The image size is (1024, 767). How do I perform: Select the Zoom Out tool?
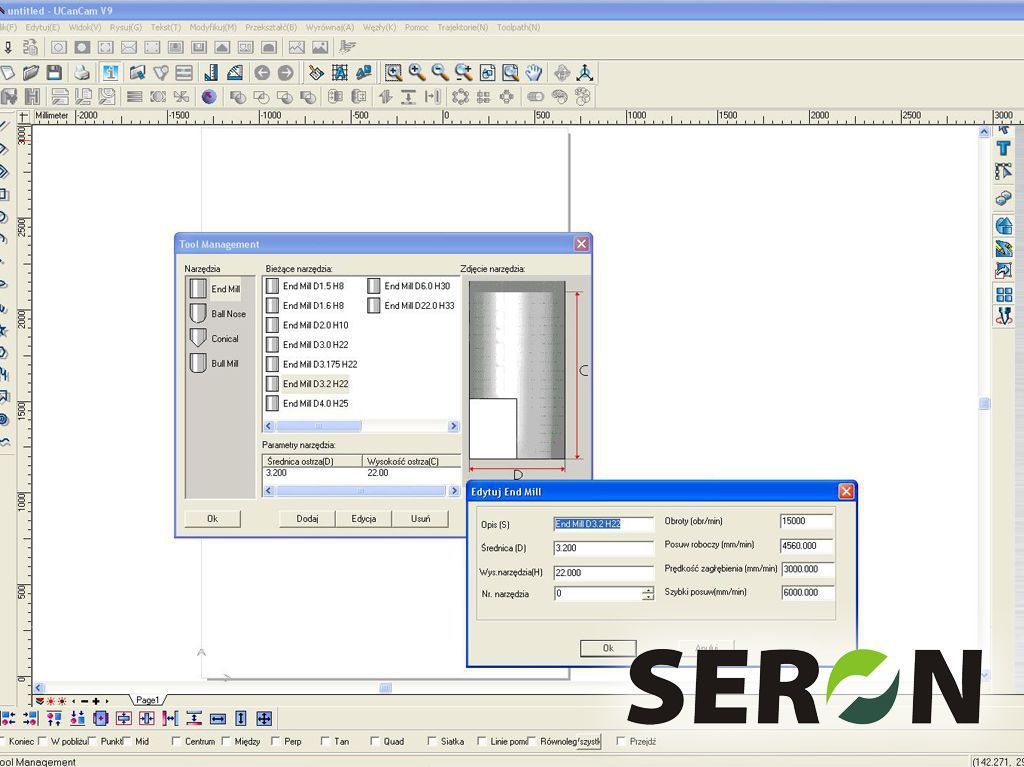(441, 72)
